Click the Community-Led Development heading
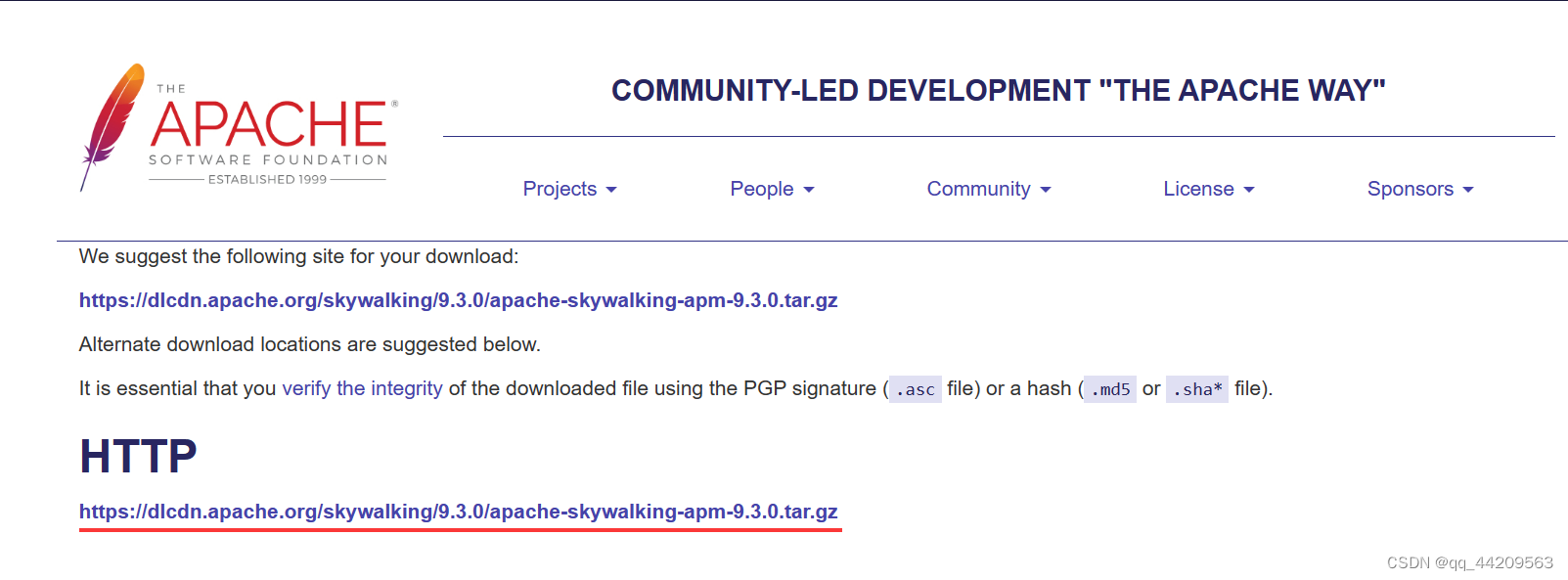Screen dimensions: 1568x580 (x=999, y=91)
